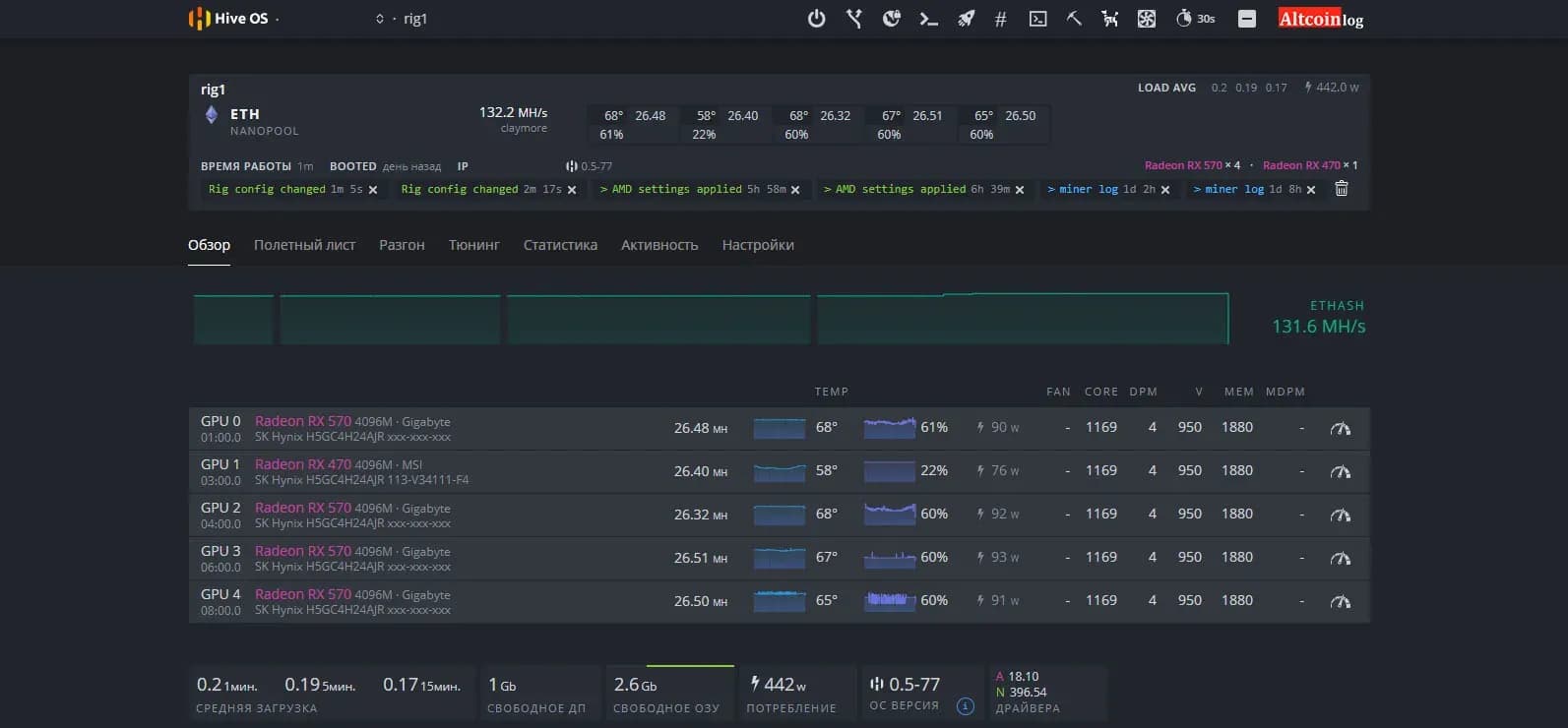1568x728 pixels.
Task: Open the 30s refresh interval timer
Action: 1195,19
